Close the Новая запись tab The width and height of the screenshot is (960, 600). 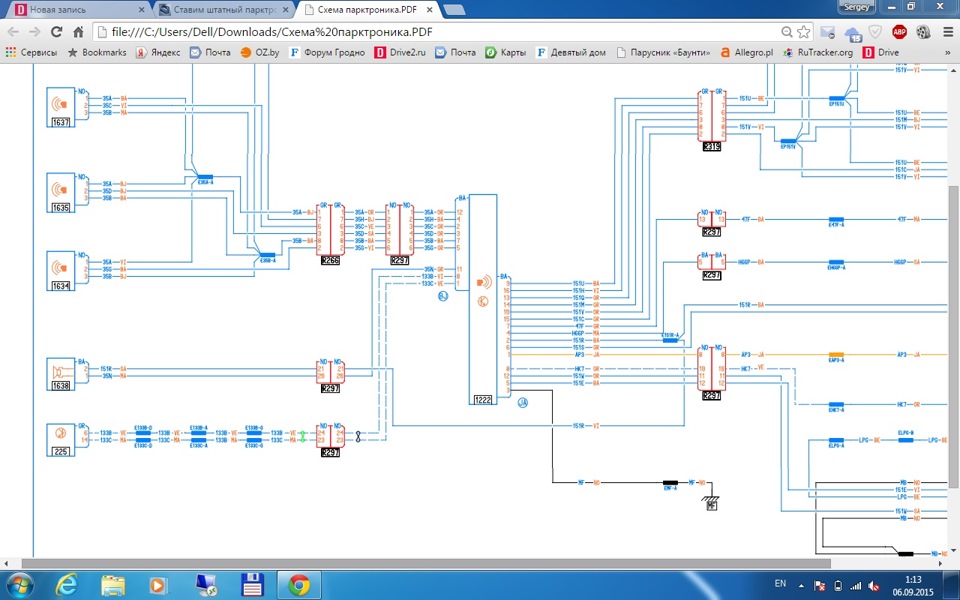[142, 10]
